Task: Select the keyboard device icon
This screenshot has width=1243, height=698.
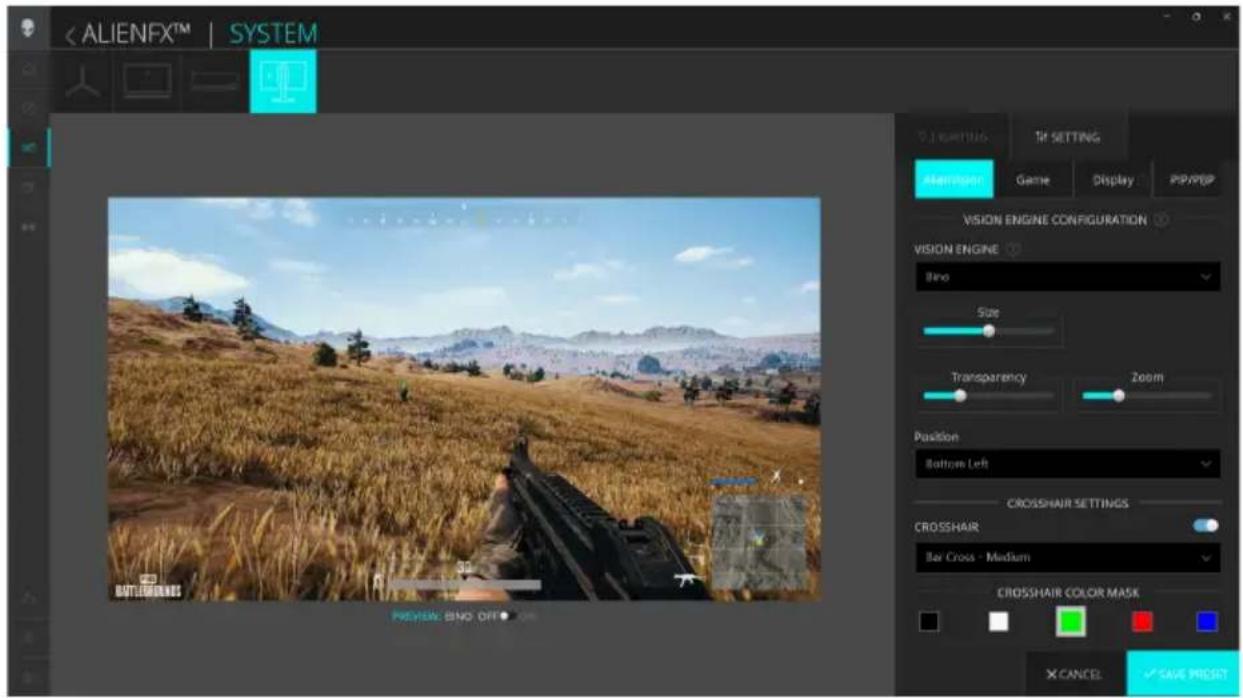Action: [x=215, y=82]
